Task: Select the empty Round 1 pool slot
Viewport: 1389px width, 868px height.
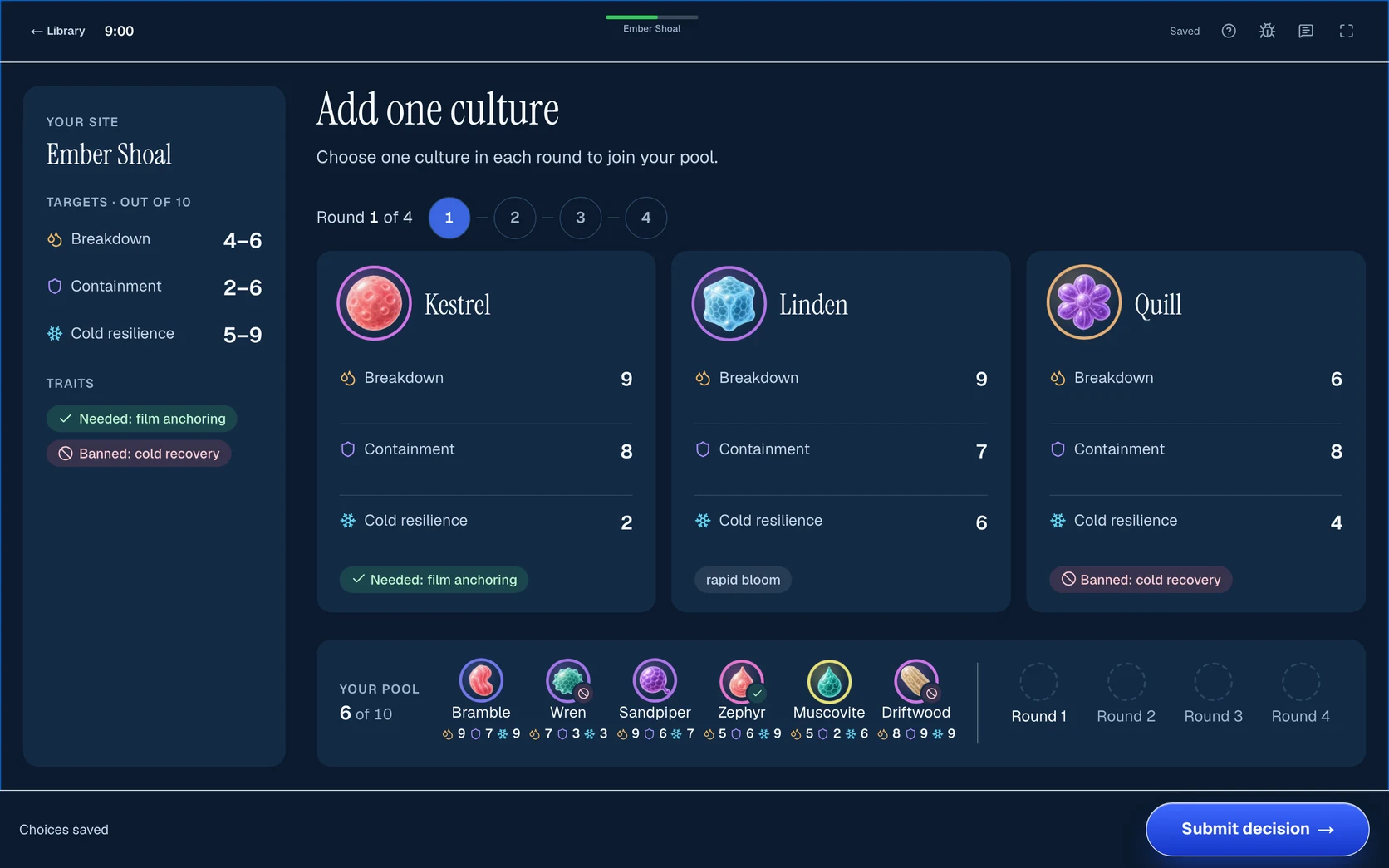Action: [1039, 682]
